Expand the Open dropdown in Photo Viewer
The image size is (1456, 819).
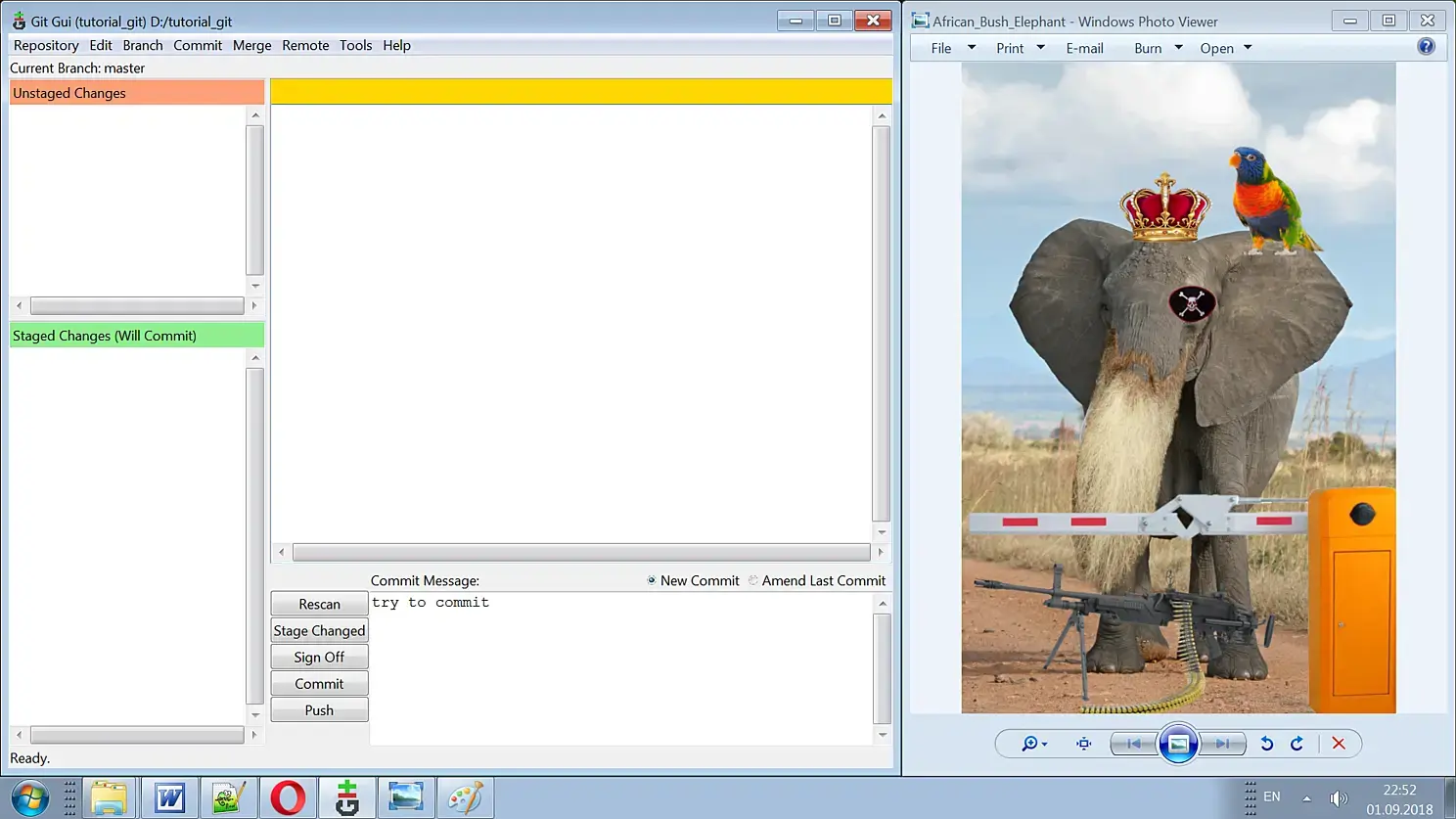(x=1226, y=48)
